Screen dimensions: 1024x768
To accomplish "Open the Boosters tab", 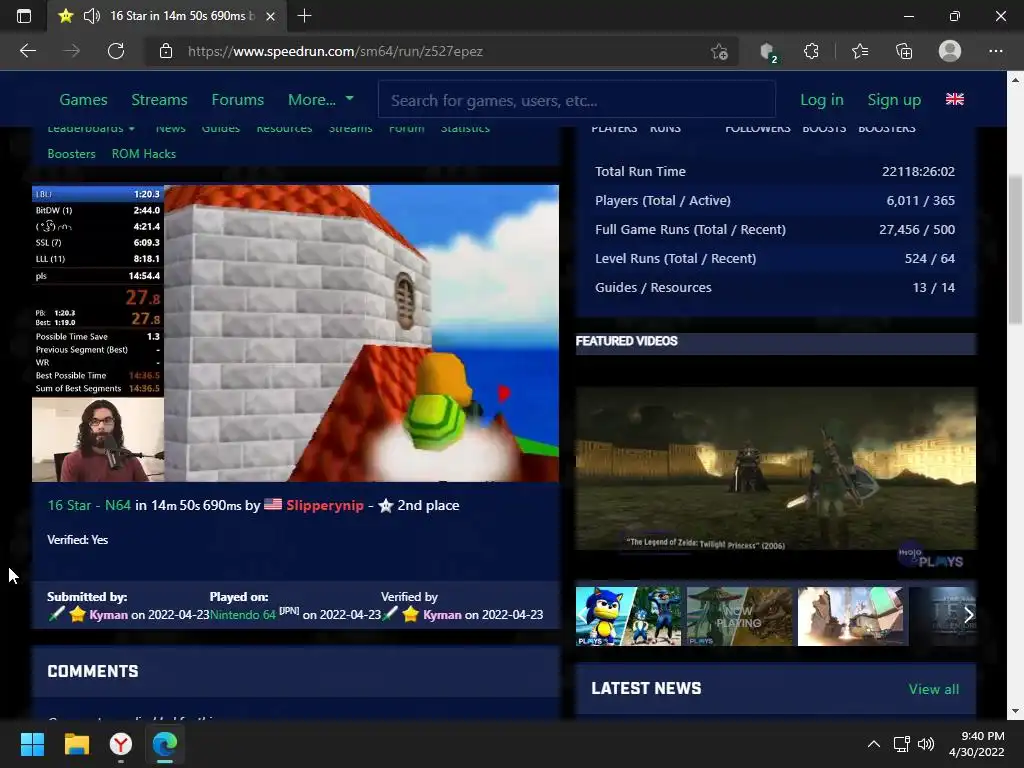I will [x=71, y=153].
